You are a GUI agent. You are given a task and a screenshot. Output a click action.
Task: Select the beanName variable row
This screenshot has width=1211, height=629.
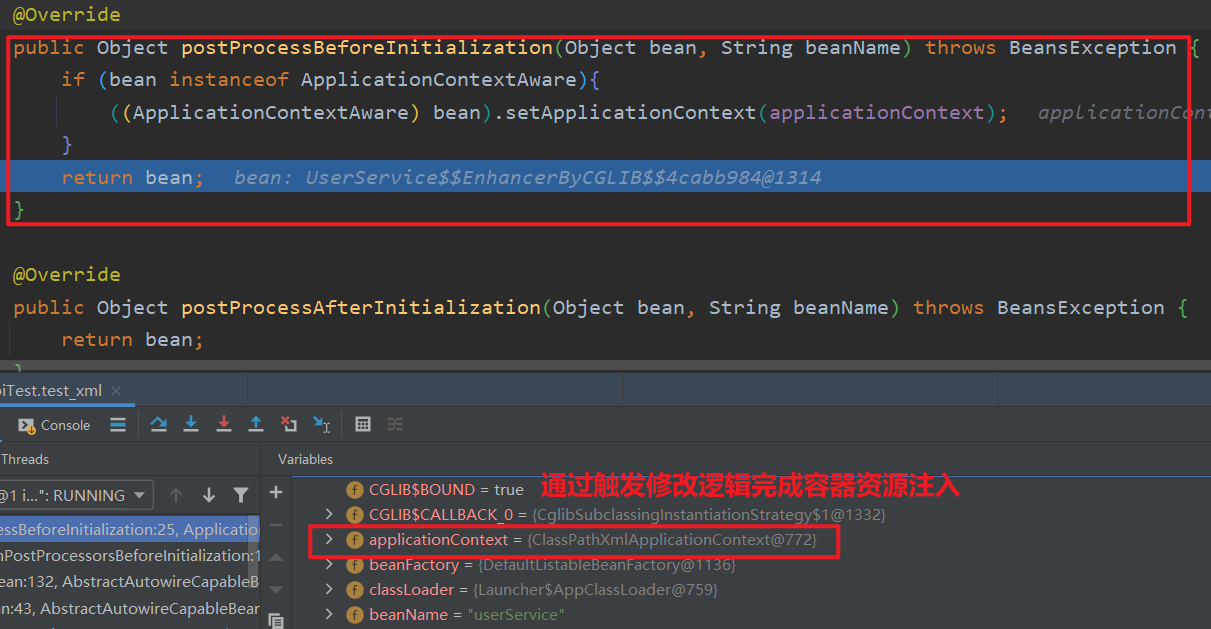(466, 615)
